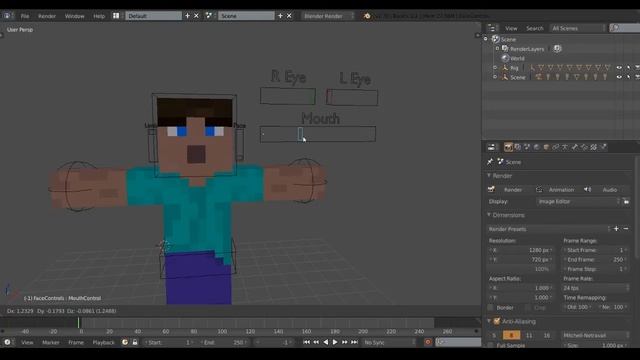Click open-new-window icon beside Display dropdown

click(626, 202)
